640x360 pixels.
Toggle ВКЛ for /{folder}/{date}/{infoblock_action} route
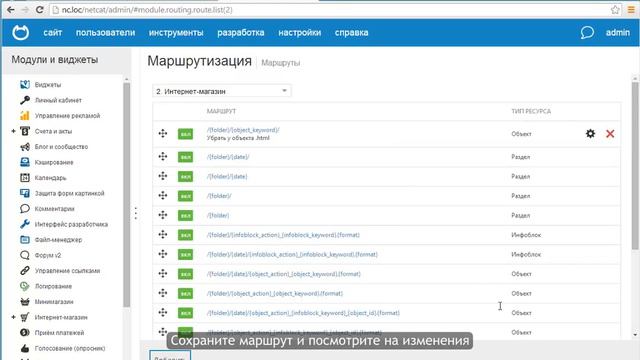(x=185, y=254)
